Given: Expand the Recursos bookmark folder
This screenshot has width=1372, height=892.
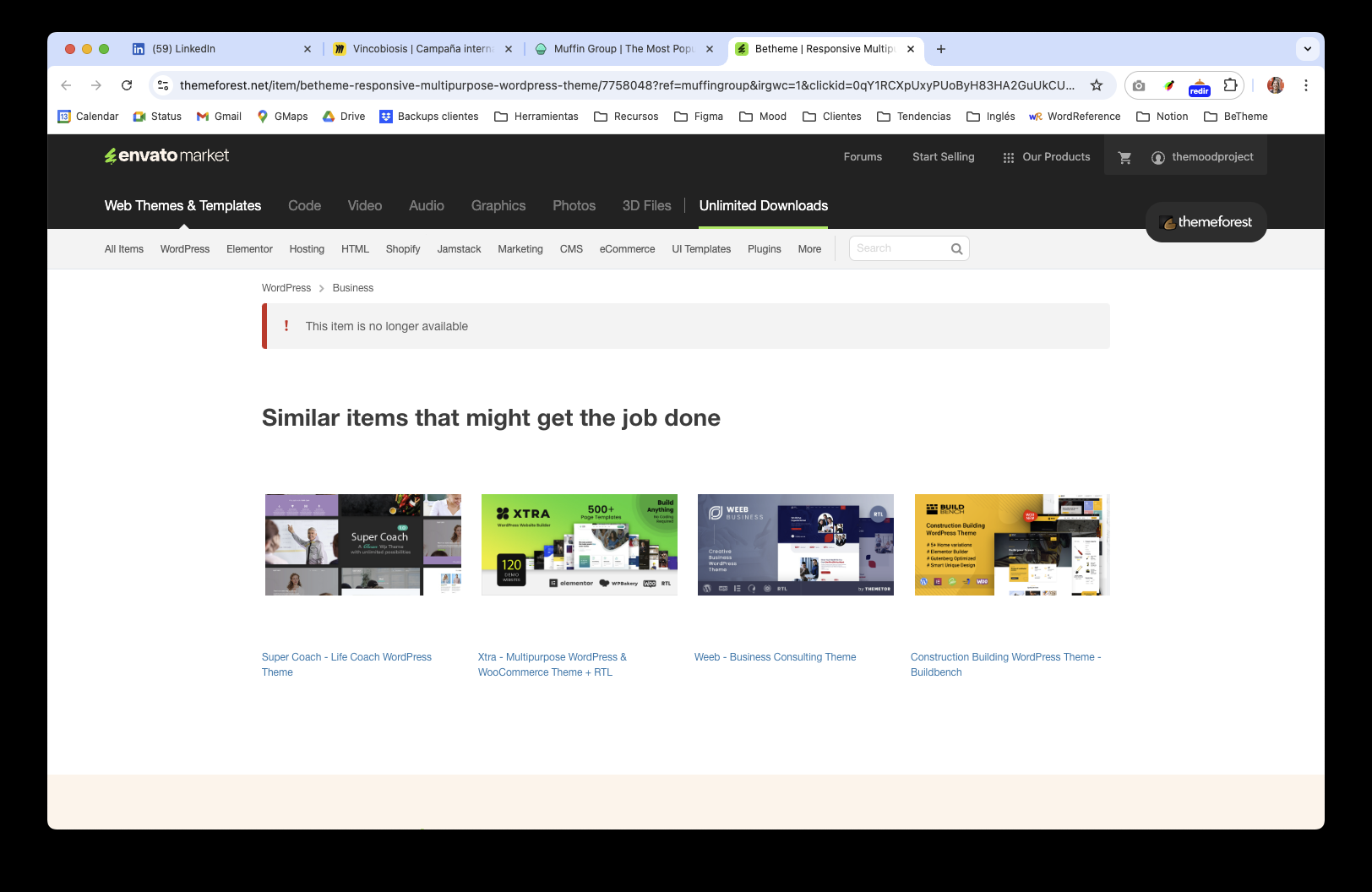Looking at the screenshot, I should (626, 117).
